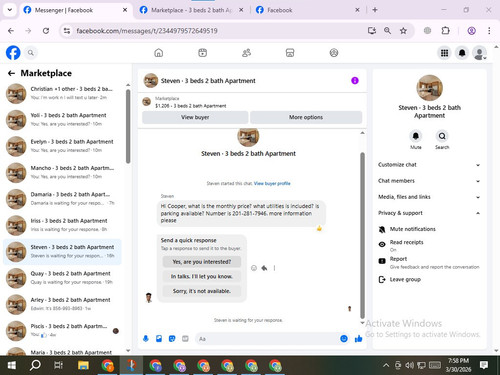Viewport: 500px width, 375px height.
Task: Send a thumbs-up like
Action: [359, 339]
